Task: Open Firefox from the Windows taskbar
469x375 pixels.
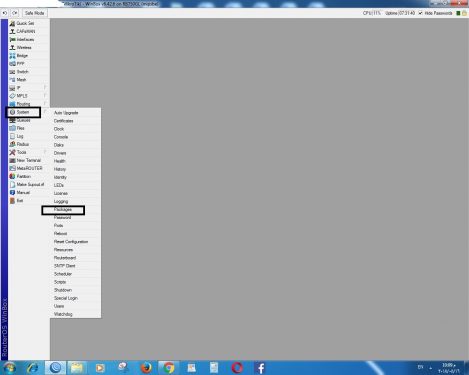Action: [146, 368]
